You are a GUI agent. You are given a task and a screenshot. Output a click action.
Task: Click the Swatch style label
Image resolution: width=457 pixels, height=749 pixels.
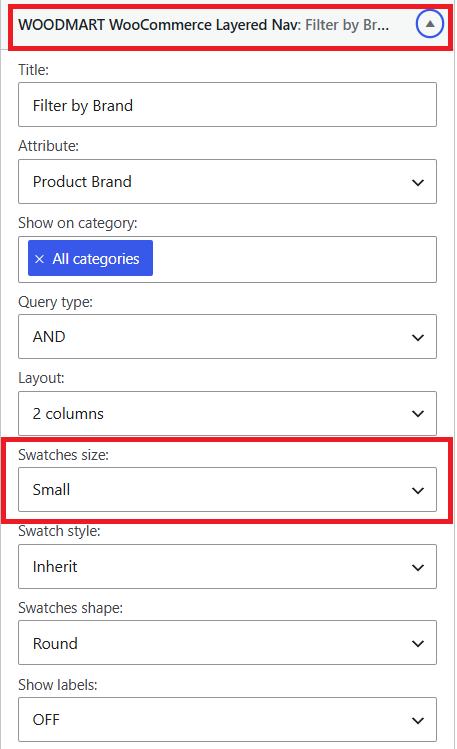[x=59, y=531]
